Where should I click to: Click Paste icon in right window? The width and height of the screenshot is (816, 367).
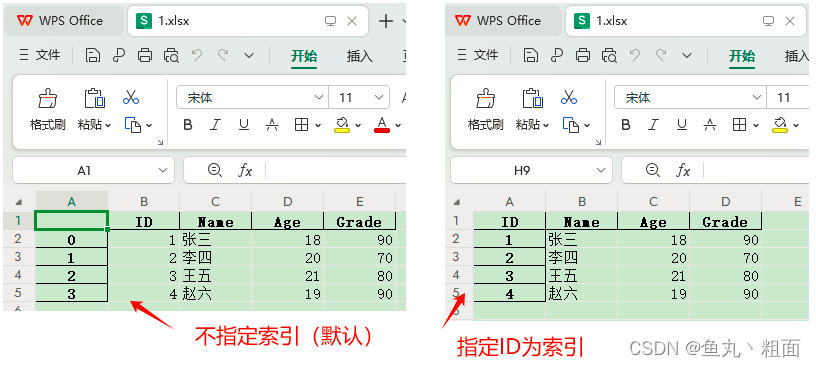pos(532,97)
